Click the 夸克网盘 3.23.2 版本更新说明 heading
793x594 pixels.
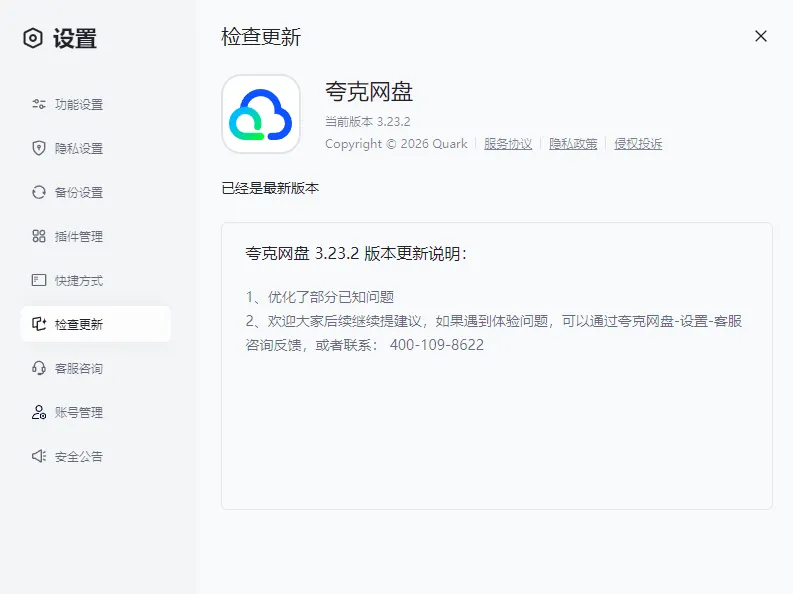coord(356,253)
